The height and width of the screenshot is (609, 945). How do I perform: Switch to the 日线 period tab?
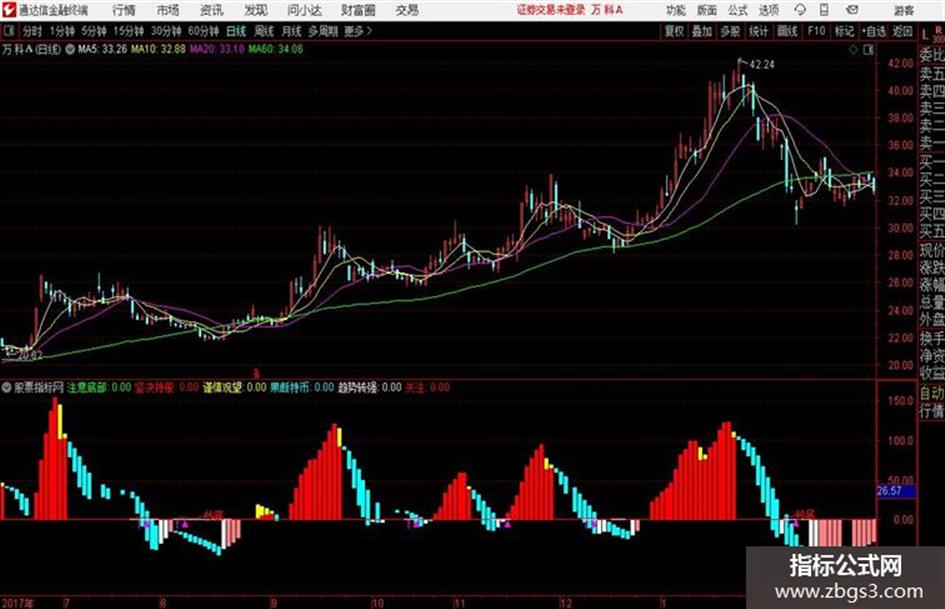[236, 31]
